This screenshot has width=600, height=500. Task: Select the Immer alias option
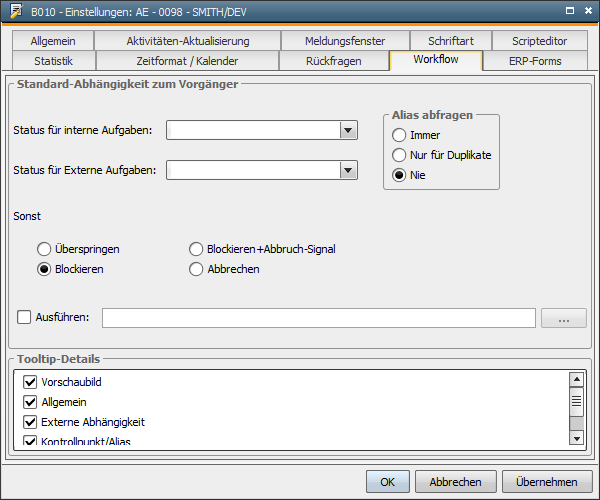400,135
